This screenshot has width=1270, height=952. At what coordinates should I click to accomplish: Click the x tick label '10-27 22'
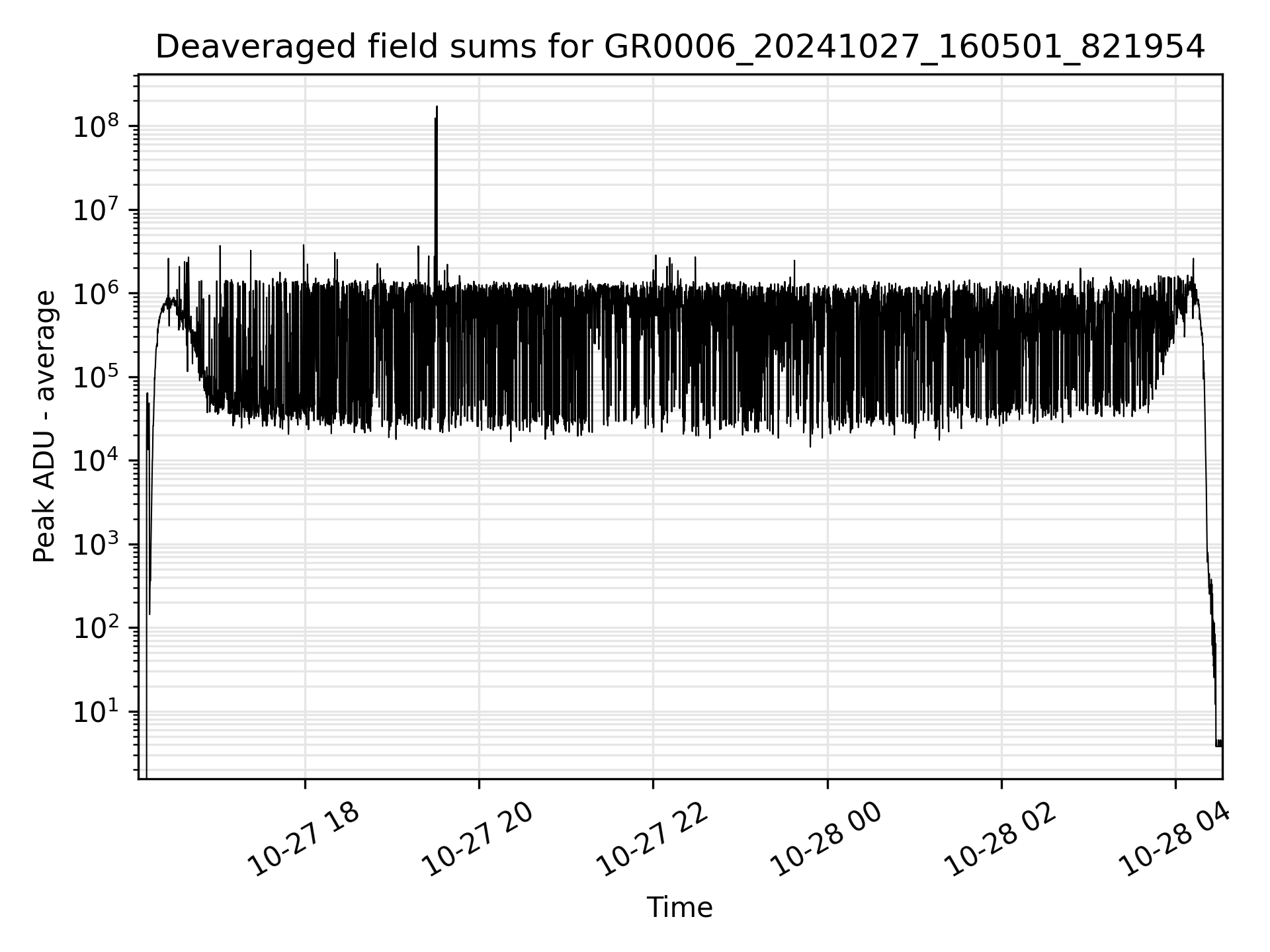coord(652,840)
